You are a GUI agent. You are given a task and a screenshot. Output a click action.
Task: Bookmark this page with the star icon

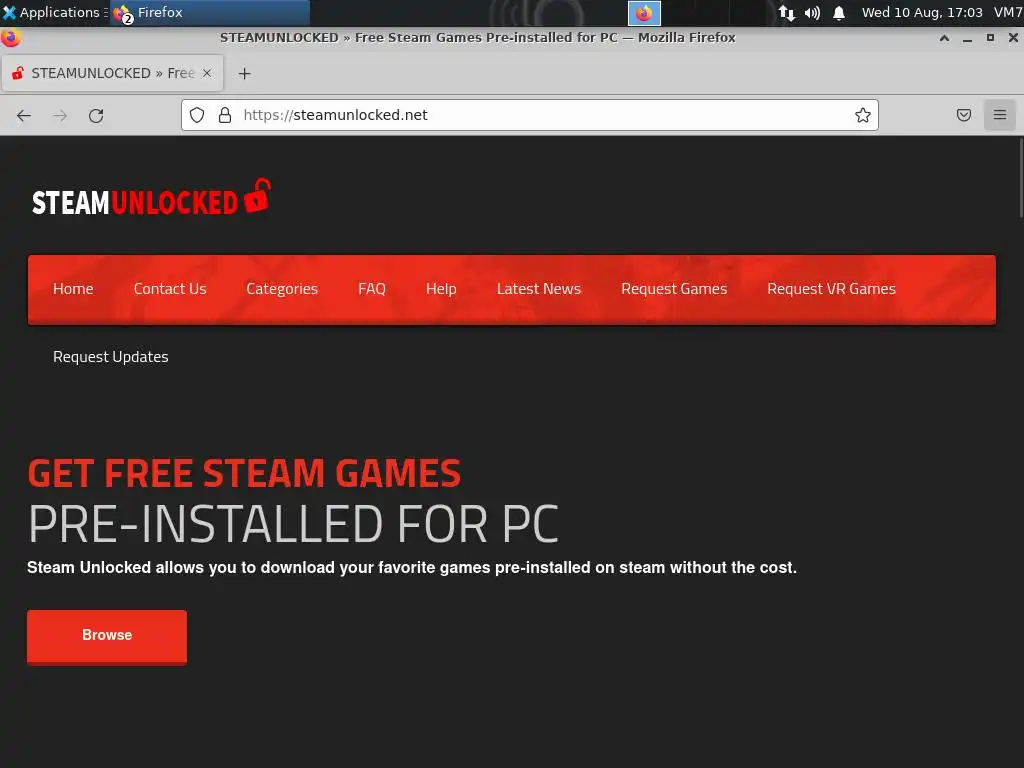[863, 115]
